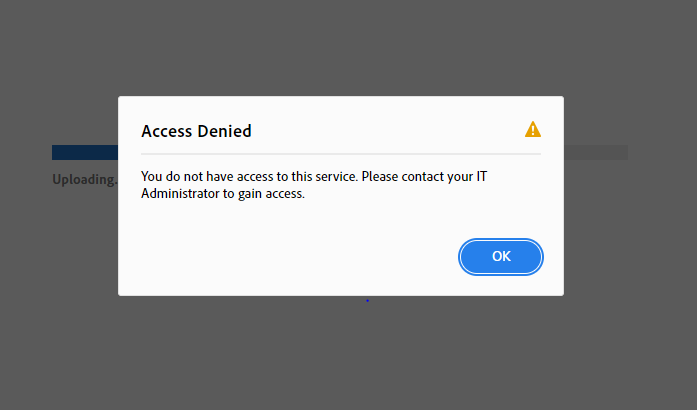Screen dimensions: 697x410
Task: Click the words 'to gain access.'
Action: 268,194
